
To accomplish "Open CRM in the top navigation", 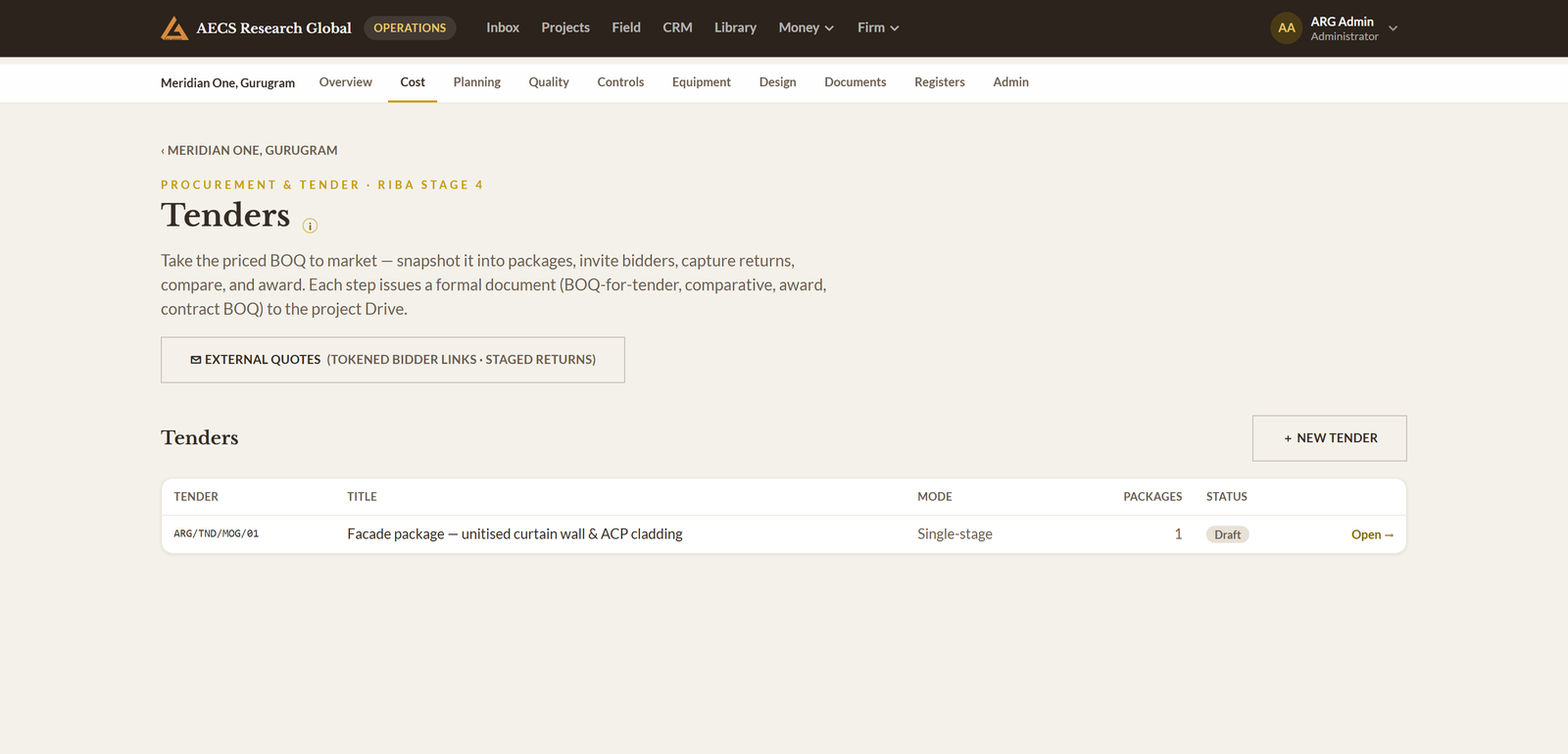I will (x=677, y=27).
